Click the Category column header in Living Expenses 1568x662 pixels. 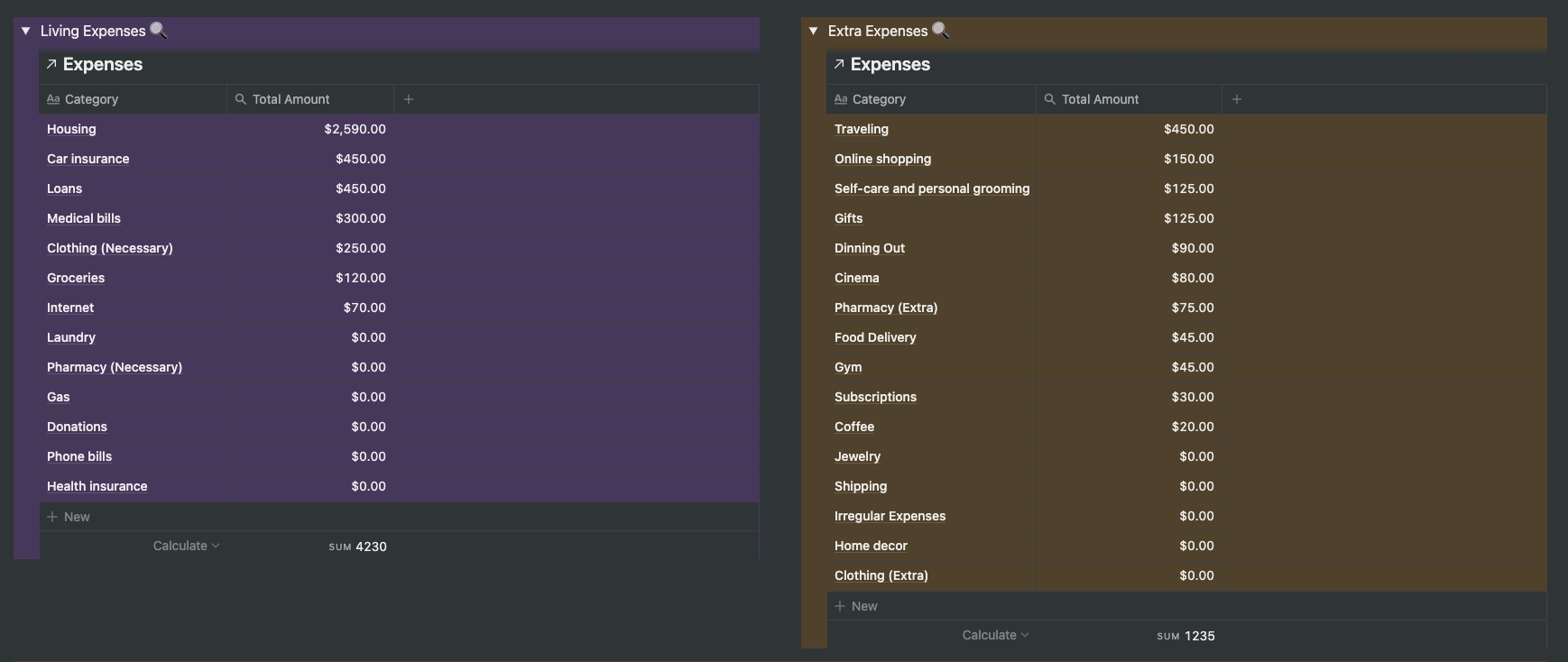tap(91, 99)
